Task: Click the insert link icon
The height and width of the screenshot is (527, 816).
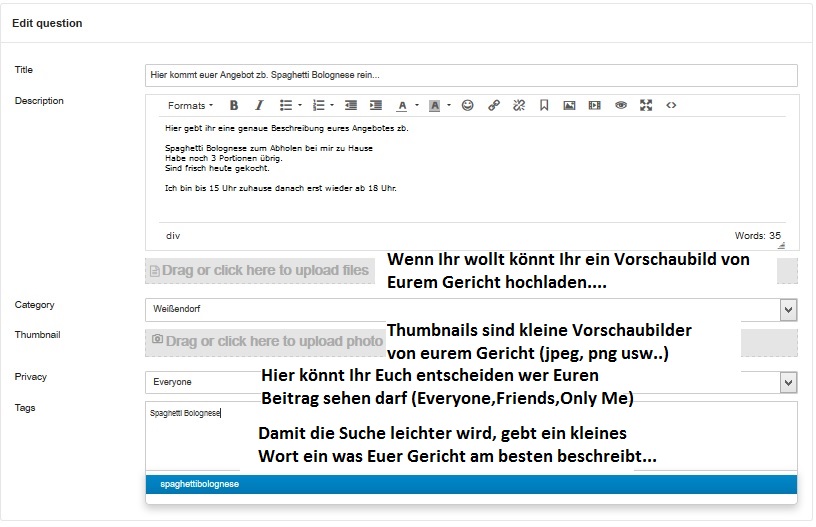Action: (x=493, y=105)
